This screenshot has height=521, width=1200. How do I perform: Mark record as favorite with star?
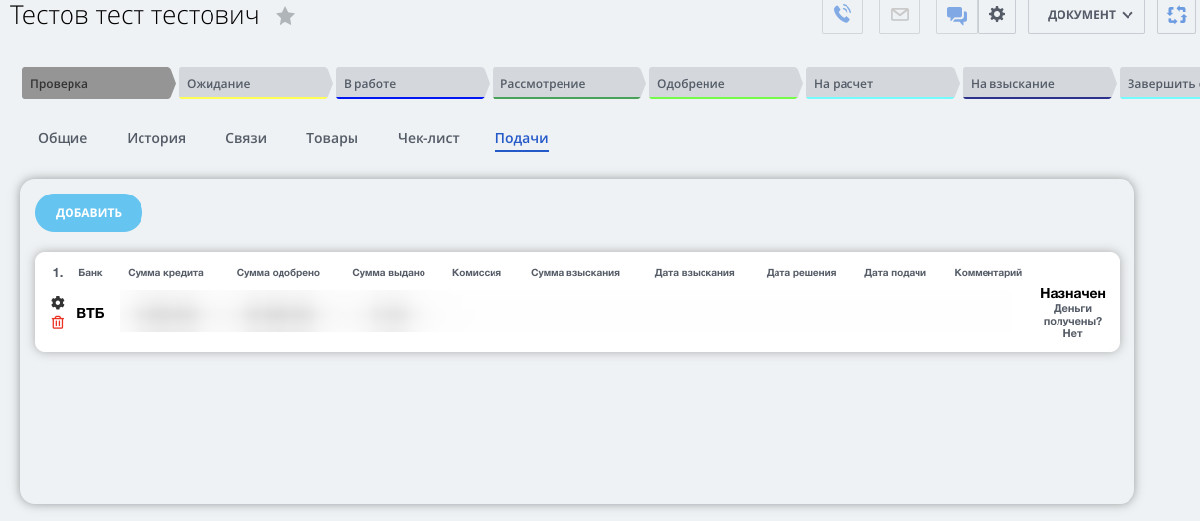(x=286, y=16)
